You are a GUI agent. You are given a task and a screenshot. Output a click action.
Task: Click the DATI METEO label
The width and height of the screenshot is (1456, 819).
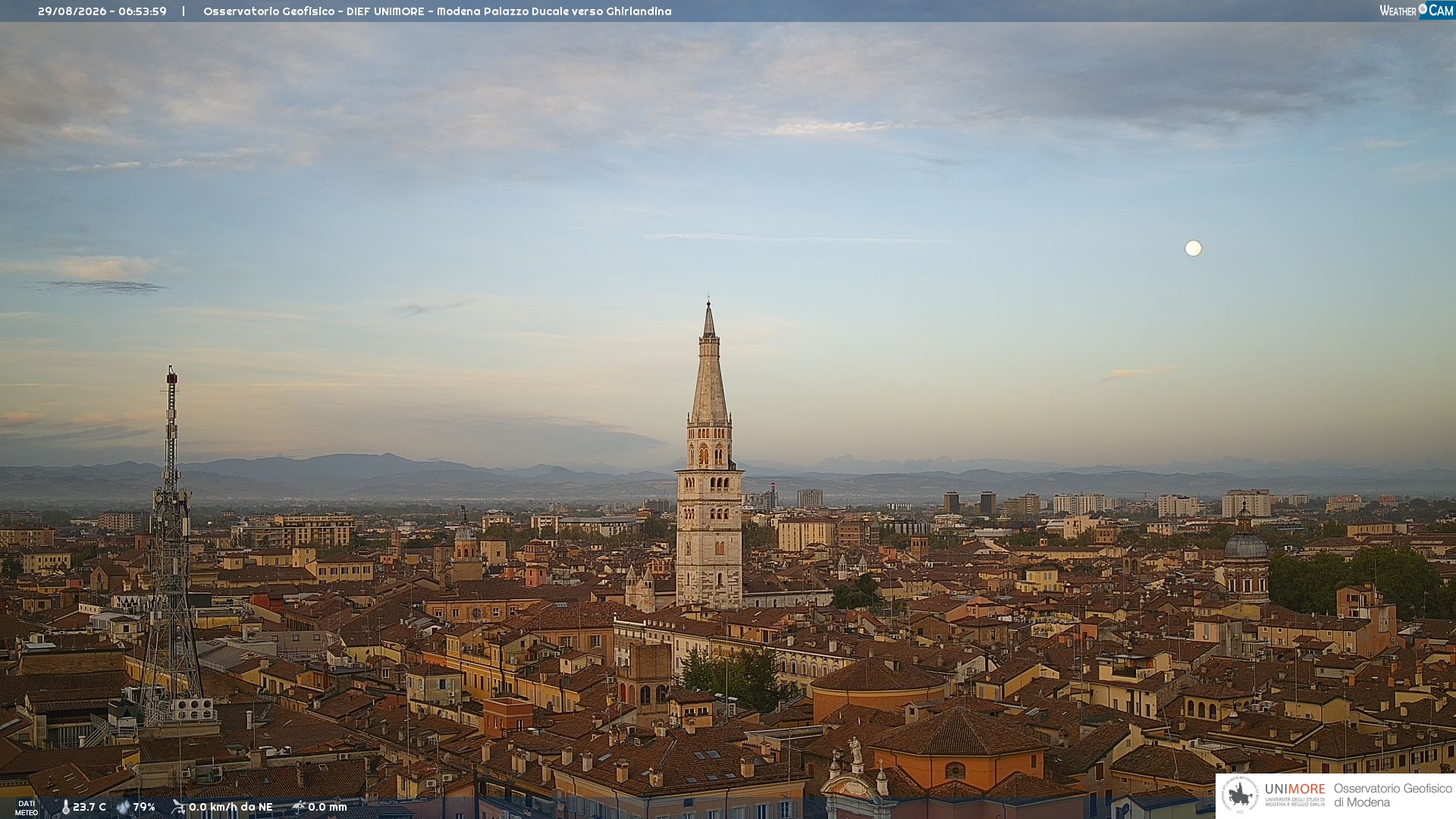27,808
